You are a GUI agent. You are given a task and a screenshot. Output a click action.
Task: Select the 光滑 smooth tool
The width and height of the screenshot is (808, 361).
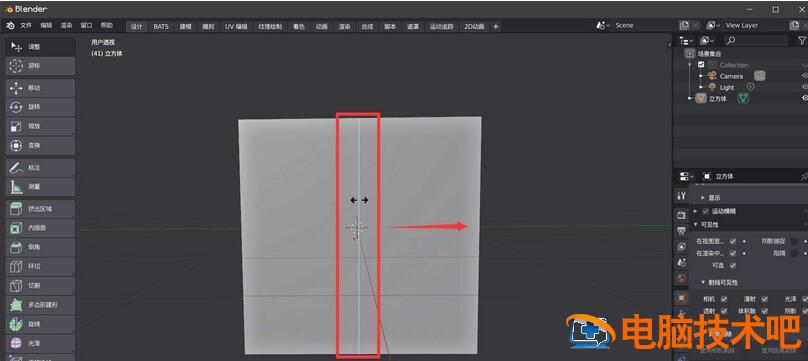(40, 343)
